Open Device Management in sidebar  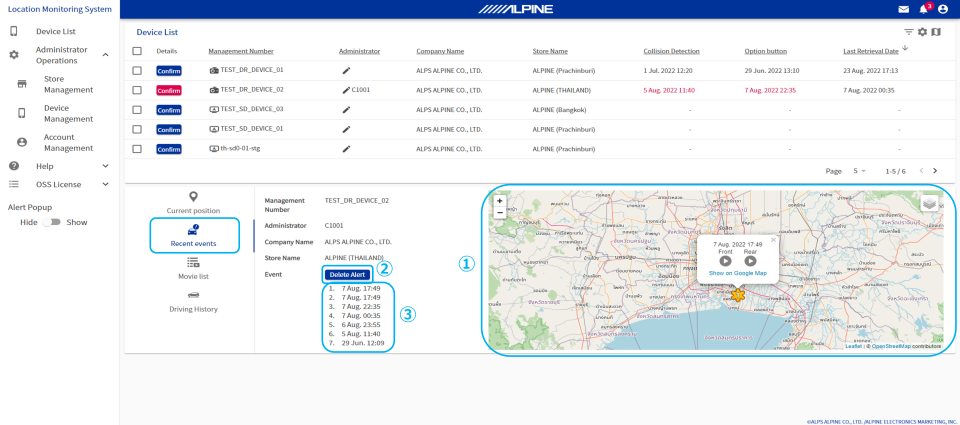[x=68, y=113]
